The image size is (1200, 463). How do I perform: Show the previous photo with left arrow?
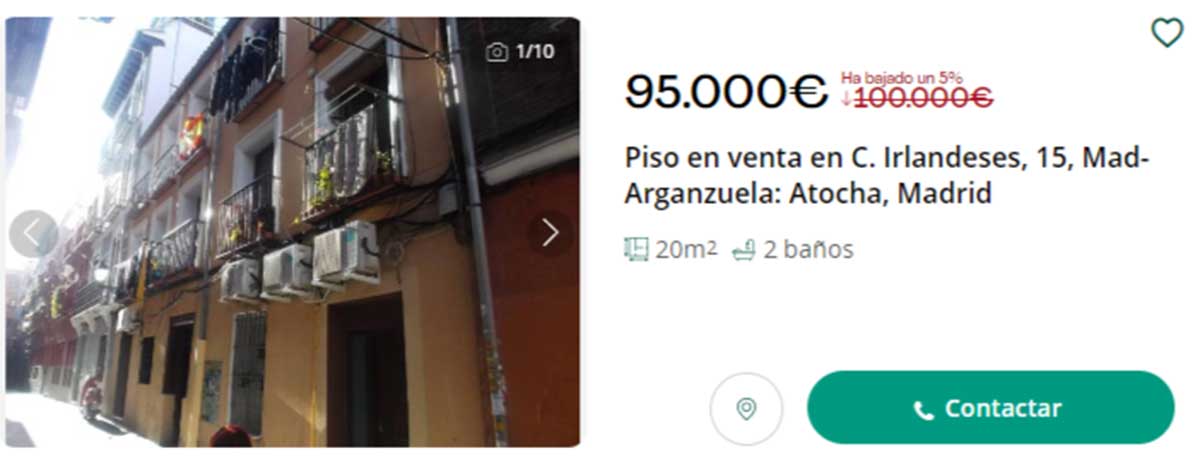(x=33, y=234)
